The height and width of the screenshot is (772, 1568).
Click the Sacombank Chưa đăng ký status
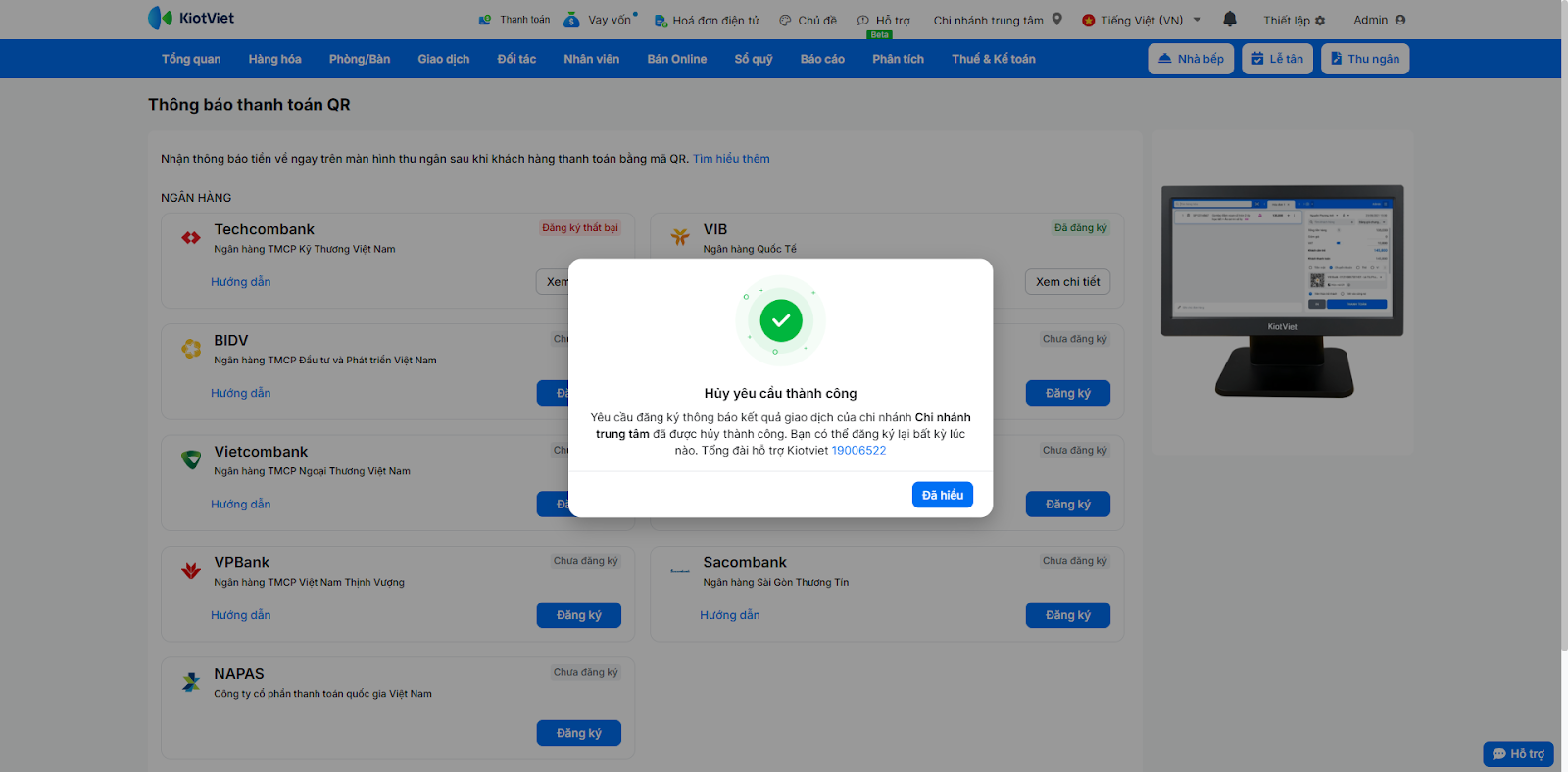(x=1075, y=561)
